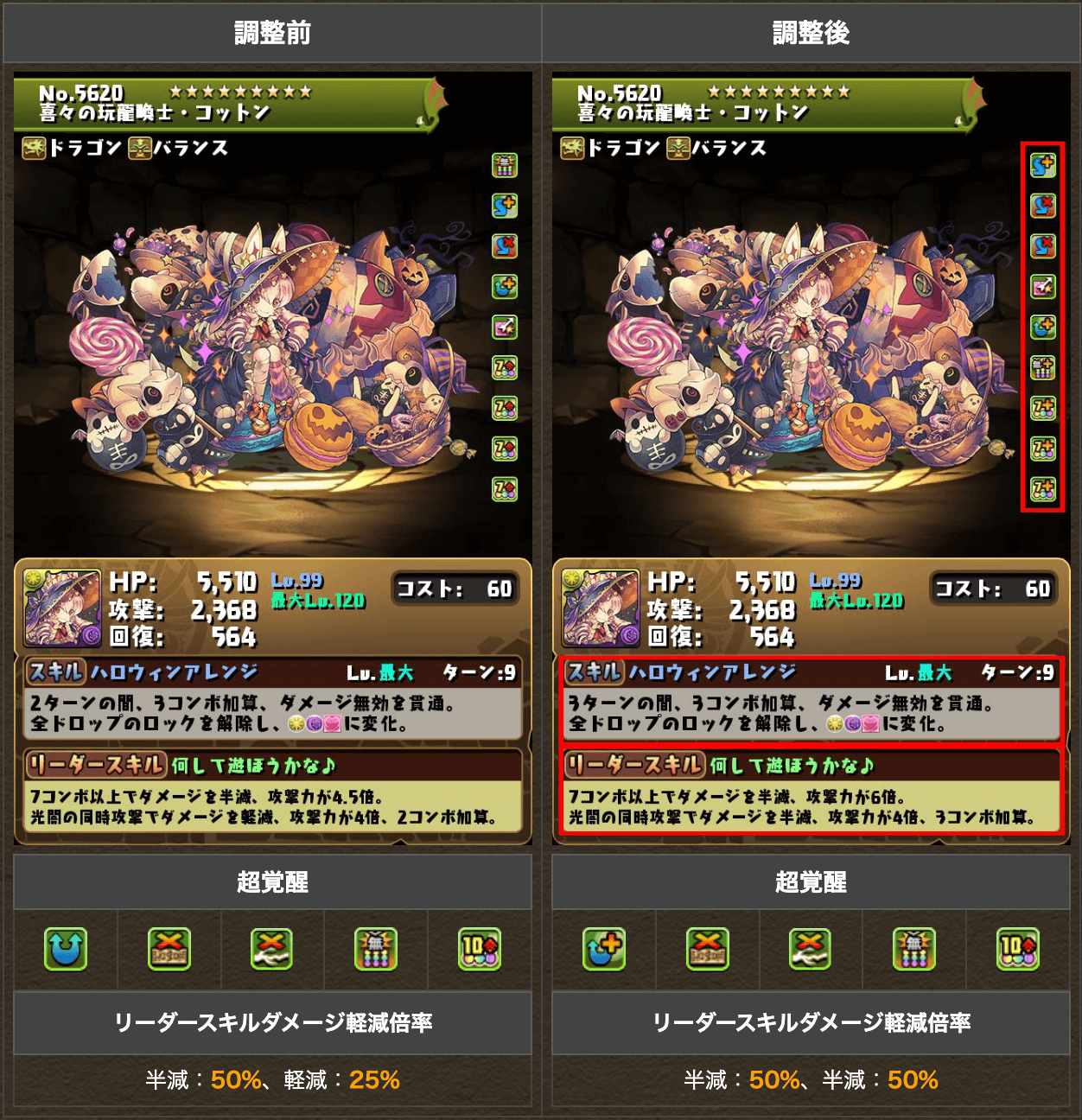1082x1120 pixels.
Task: Click Cotton's portrait thumbnail in 調整後 stats
Action: [x=601, y=608]
